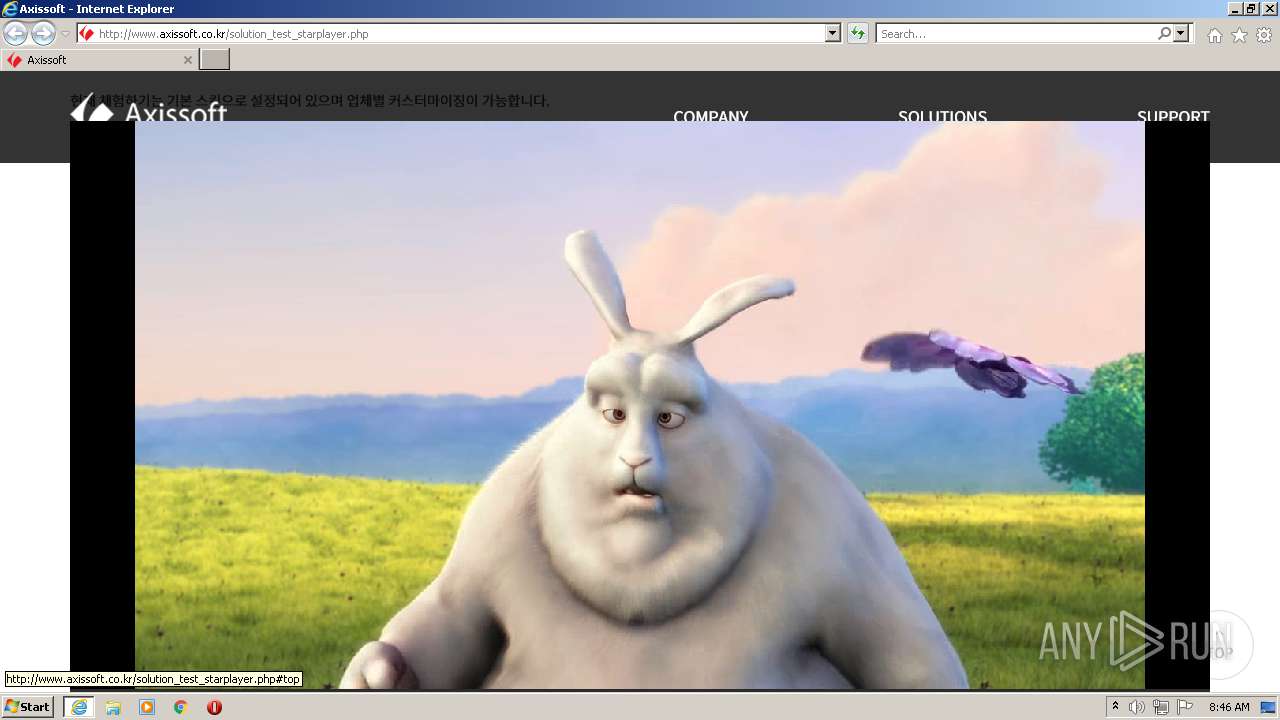Screen dimensions: 1280x720
Task: Go back with the browser Back arrow
Action: [15, 33]
